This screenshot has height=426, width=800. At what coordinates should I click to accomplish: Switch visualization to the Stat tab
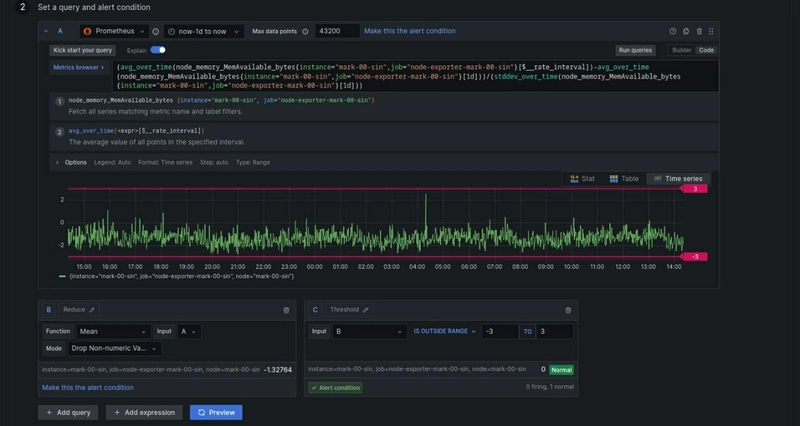582,178
